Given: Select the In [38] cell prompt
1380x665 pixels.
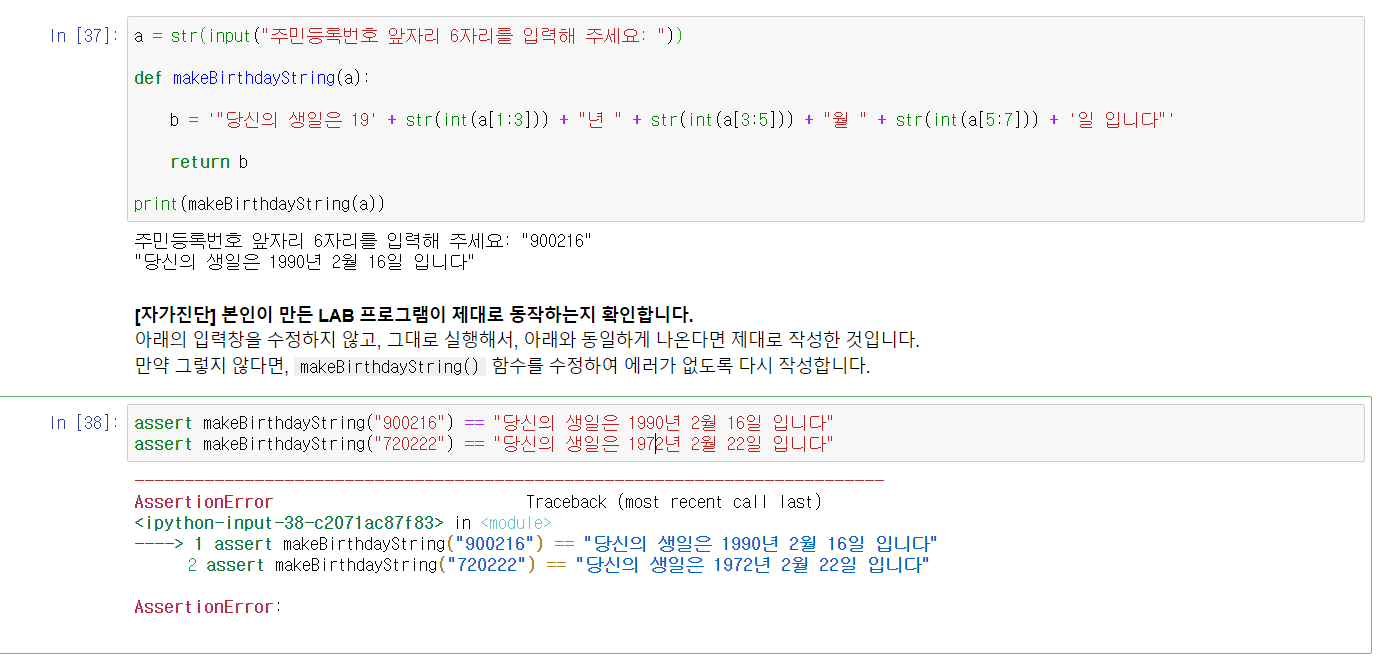Looking at the screenshot, I should (84, 423).
